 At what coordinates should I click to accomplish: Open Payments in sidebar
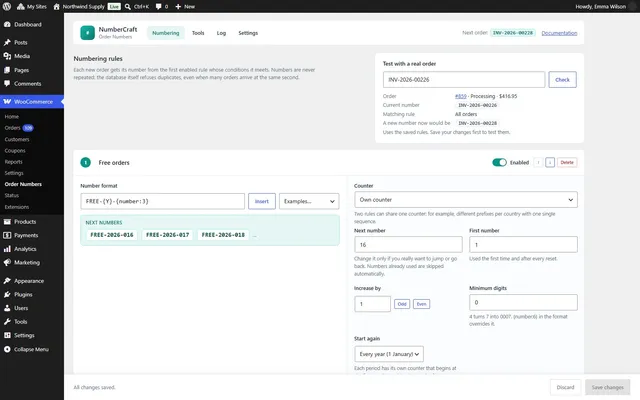point(32,235)
